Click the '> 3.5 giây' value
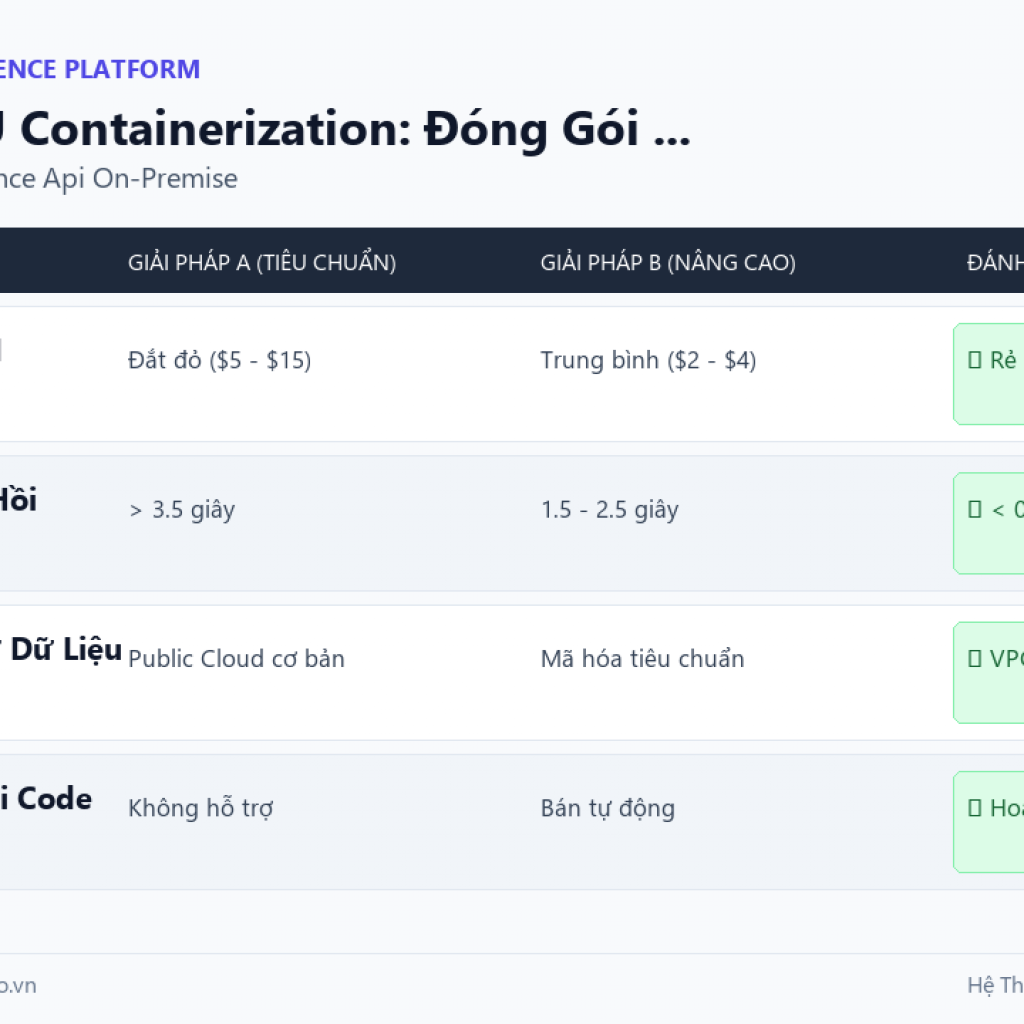Image resolution: width=1024 pixels, height=1024 pixels. click(182, 509)
